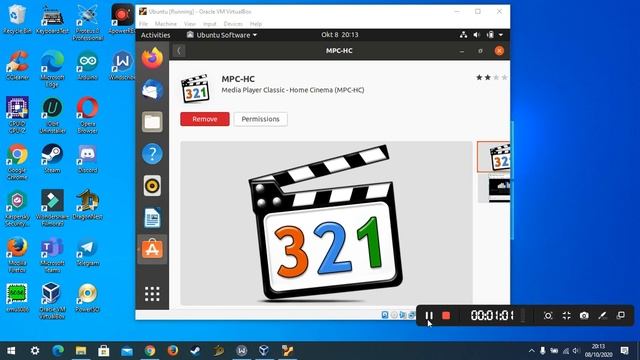Open the Ubuntu Activities overview
The image size is (640, 360).
156,35
